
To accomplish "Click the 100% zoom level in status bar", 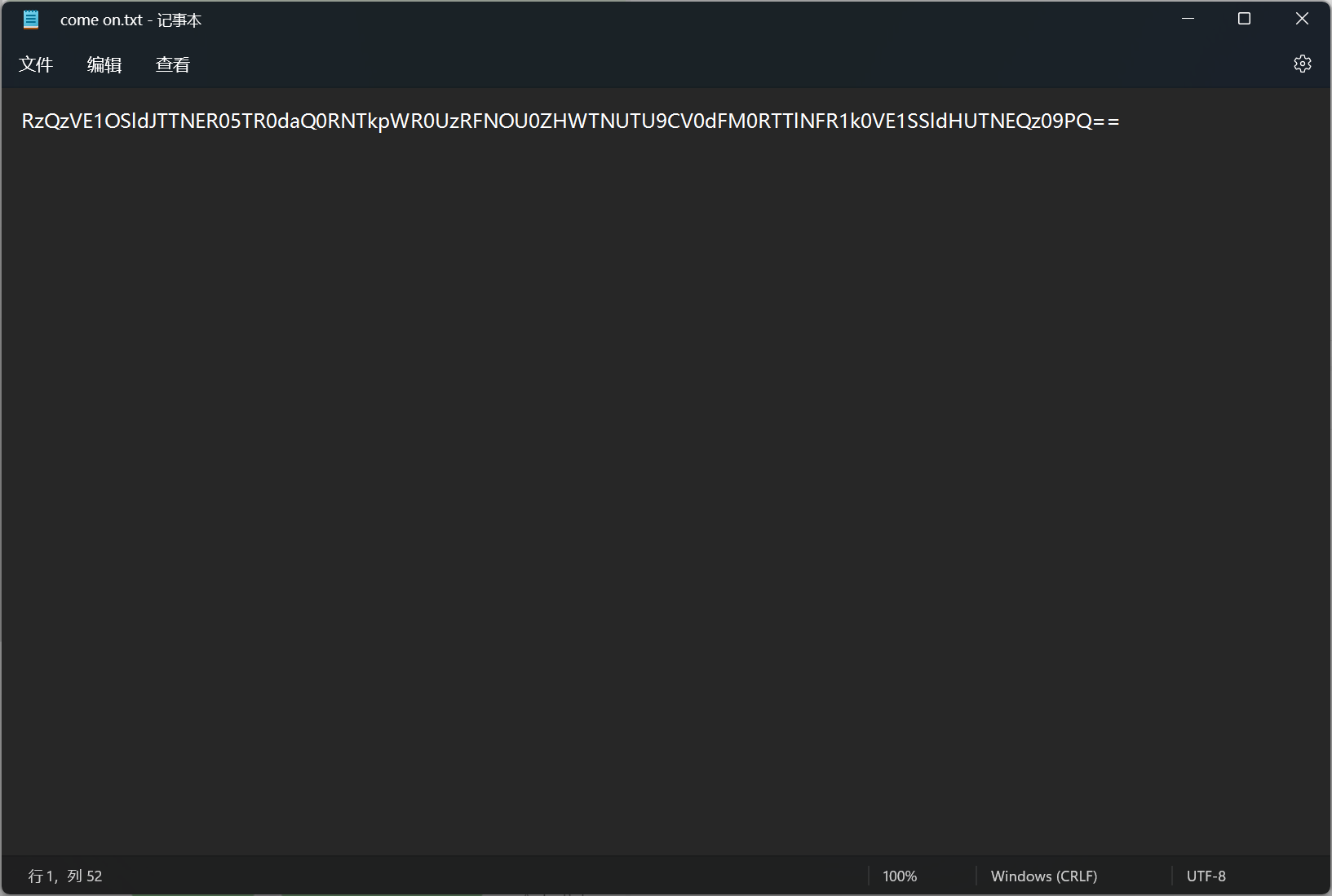I will (900, 876).
